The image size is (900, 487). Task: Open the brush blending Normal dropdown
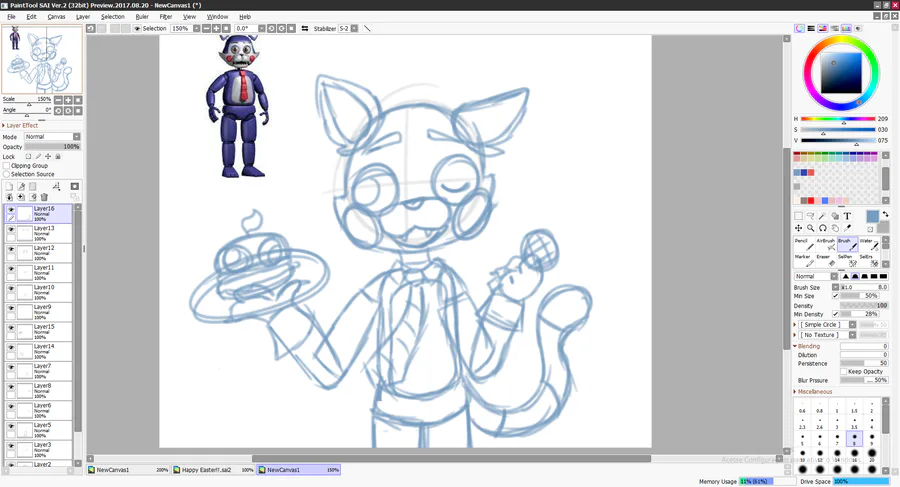[x=816, y=276]
